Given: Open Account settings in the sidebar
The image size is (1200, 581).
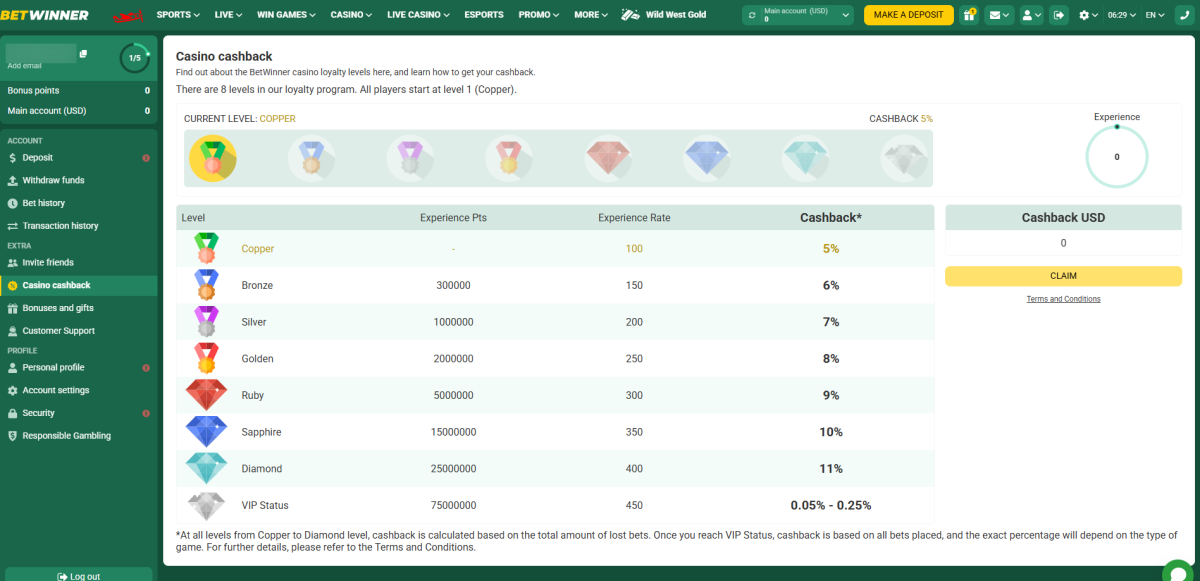Looking at the screenshot, I should coord(79,390).
